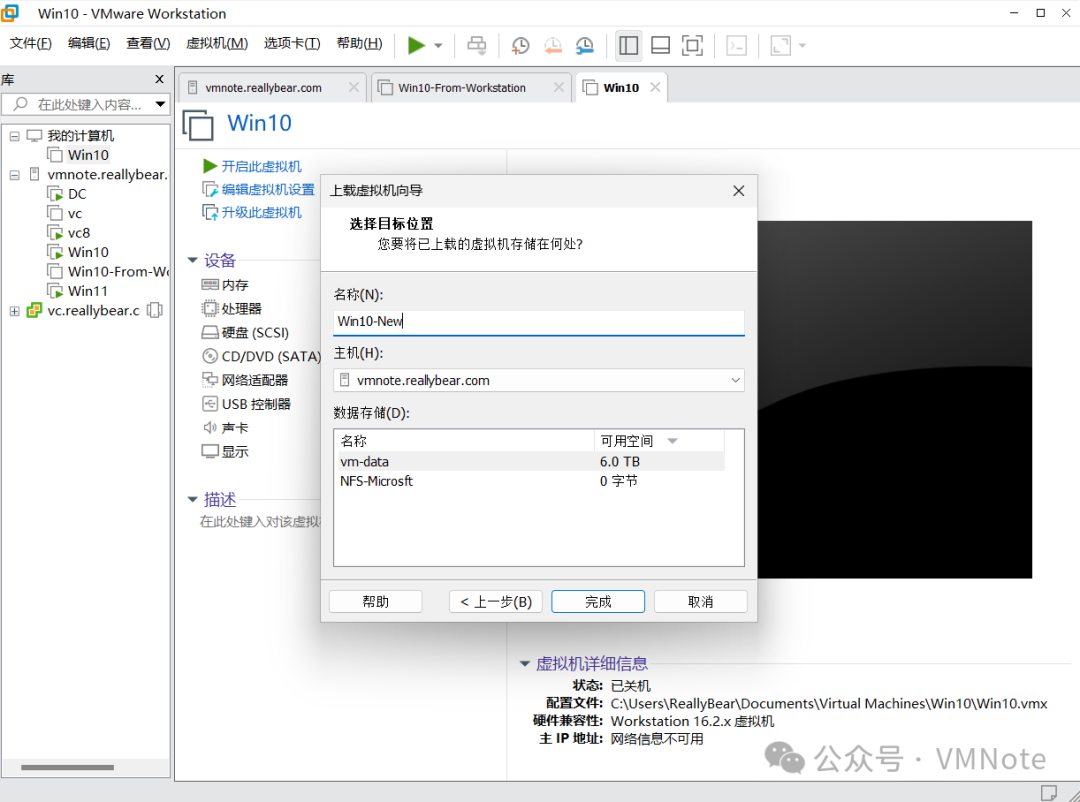Click the green power-on play toolbar icon
The image size is (1080, 802).
tap(416, 45)
